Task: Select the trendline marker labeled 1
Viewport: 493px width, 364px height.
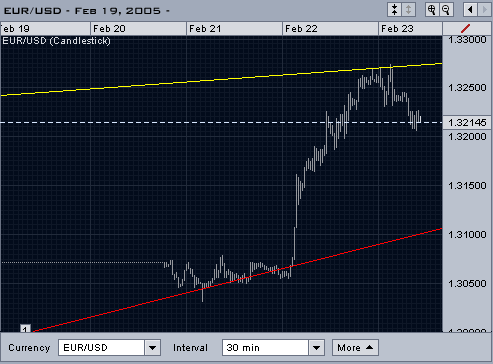Action: pos(25,329)
